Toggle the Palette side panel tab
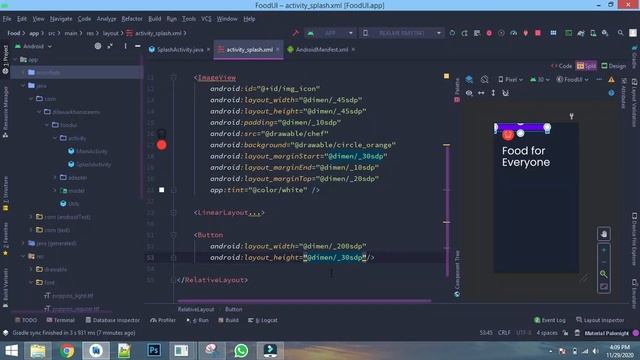Screen dimensions: 640x360 point(457,90)
